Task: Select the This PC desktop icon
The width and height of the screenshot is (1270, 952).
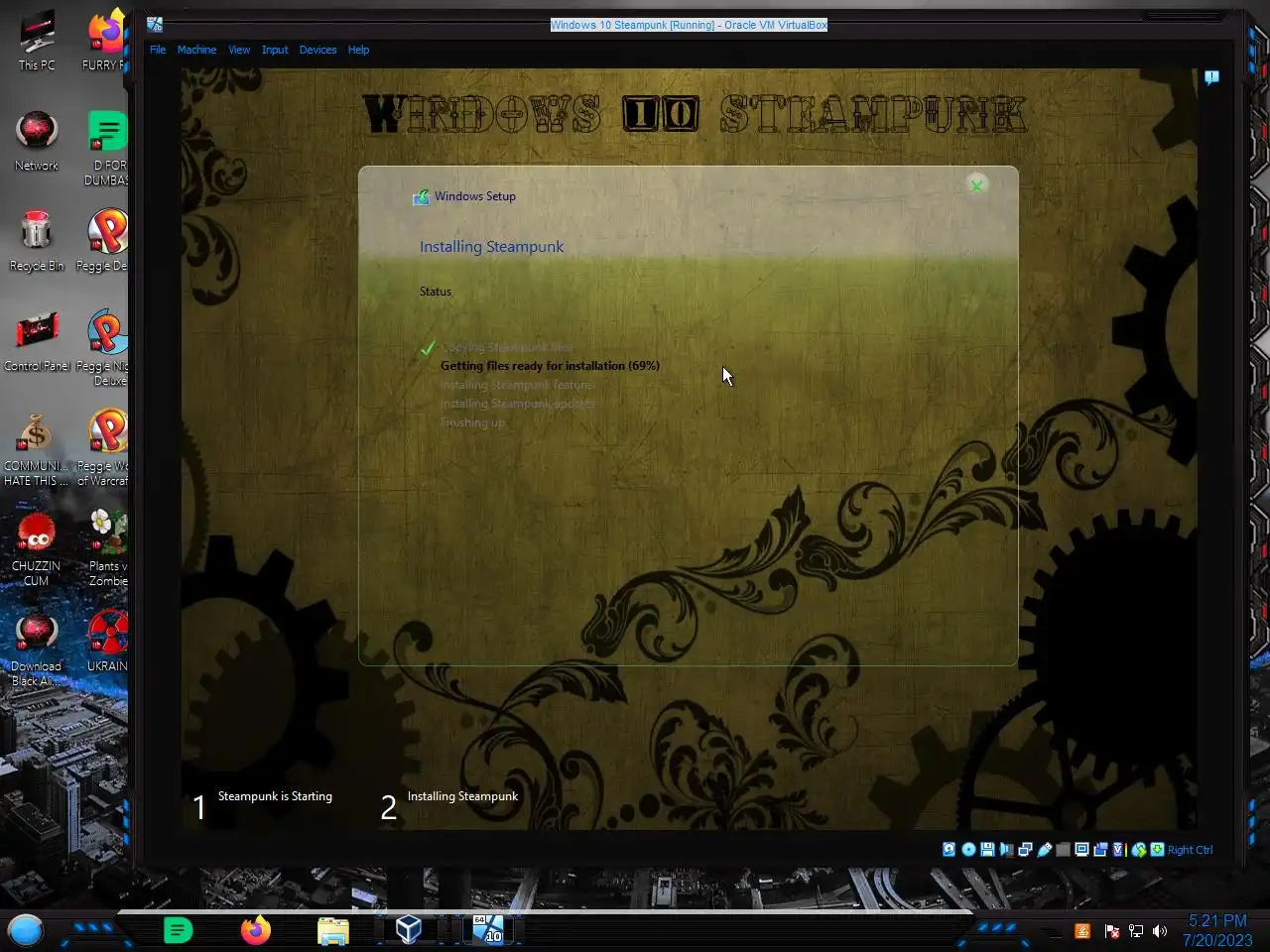Action: pyautogui.click(x=37, y=41)
